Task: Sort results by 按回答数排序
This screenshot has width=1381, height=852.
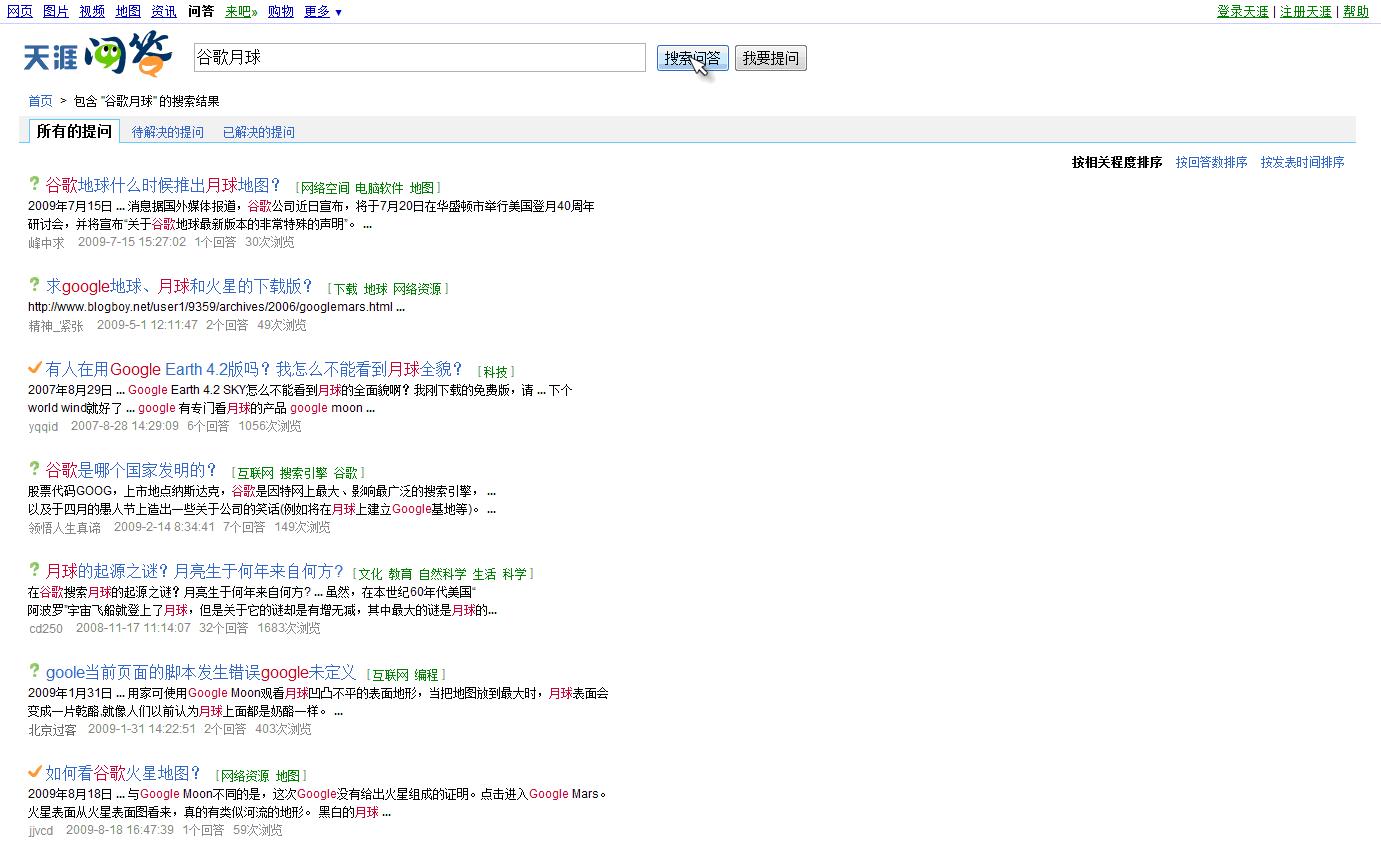Action: pyautogui.click(x=1211, y=162)
